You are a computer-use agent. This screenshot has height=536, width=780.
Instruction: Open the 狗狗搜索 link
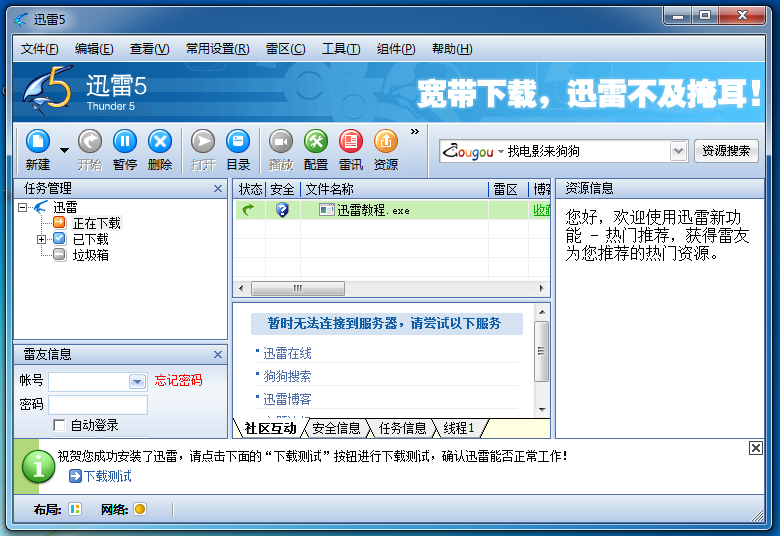point(287,376)
